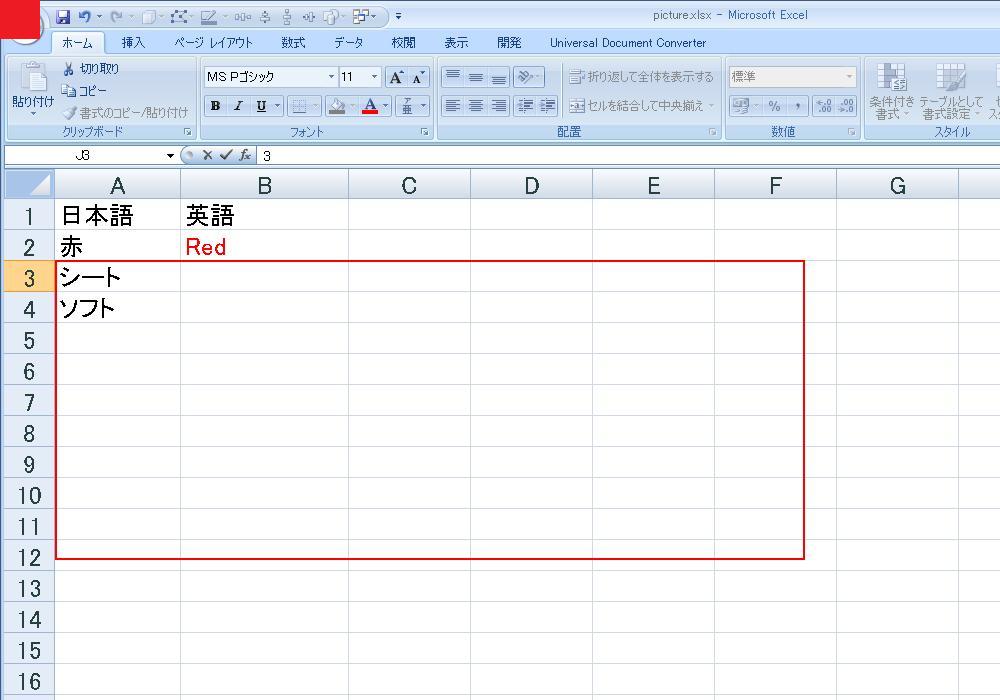Click the increase decimal icon

coord(824,106)
